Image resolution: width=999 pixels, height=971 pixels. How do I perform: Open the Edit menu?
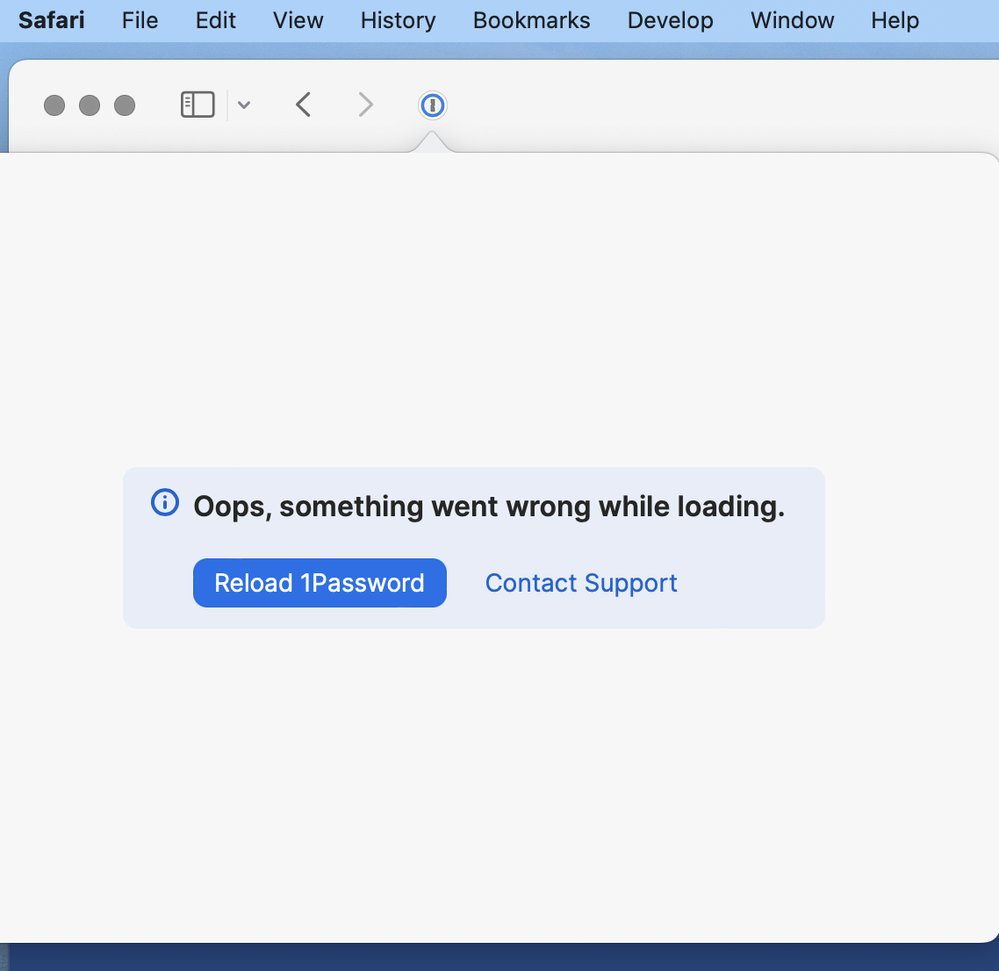[x=216, y=20]
